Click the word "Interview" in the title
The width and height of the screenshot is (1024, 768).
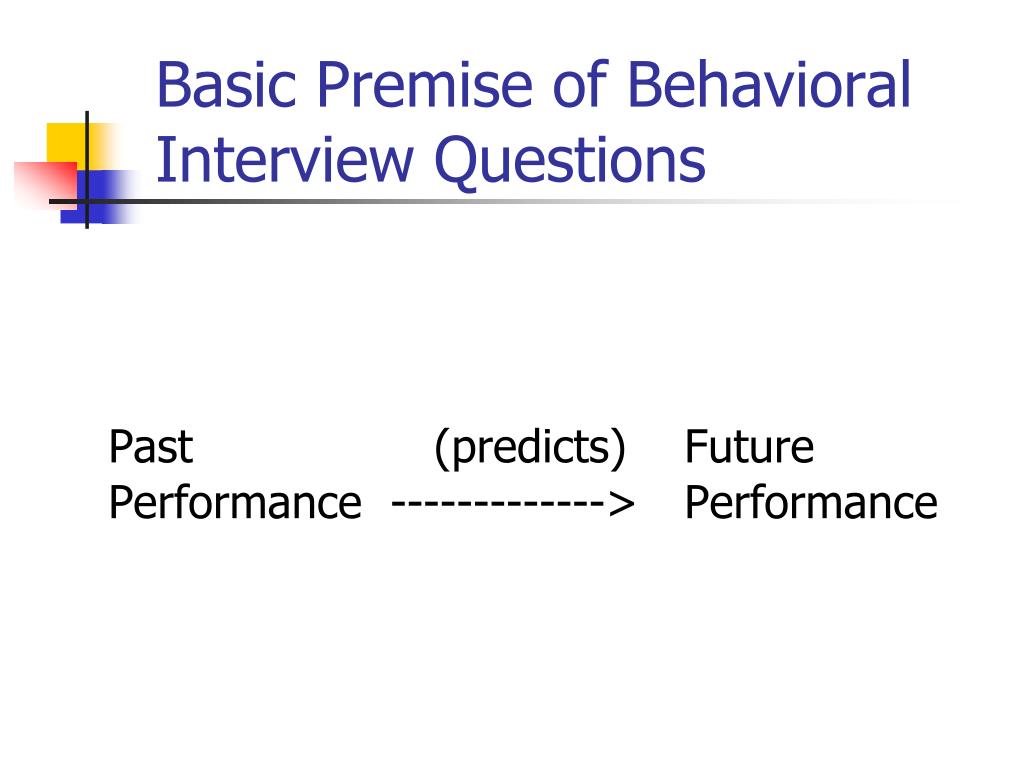[x=285, y=160]
